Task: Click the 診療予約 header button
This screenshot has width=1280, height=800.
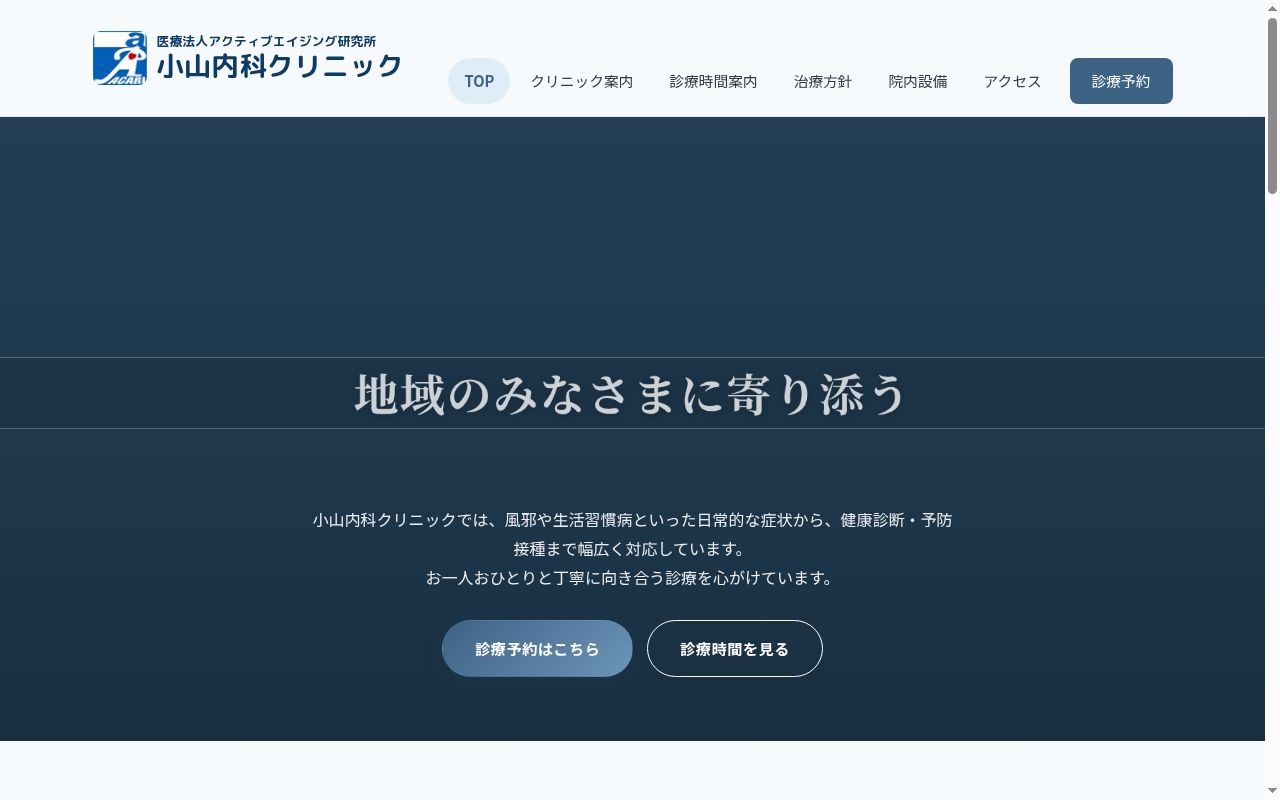Action: [1121, 81]
